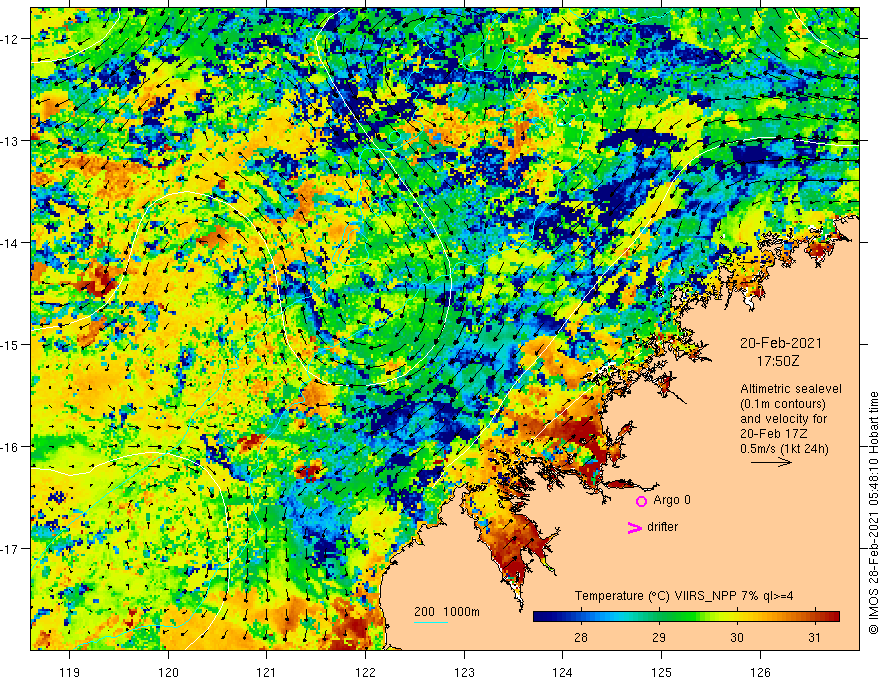Click the color bar value 30
Image resolution: width=880 pixels, height=680 pixels.
click(x=737, y=637)
